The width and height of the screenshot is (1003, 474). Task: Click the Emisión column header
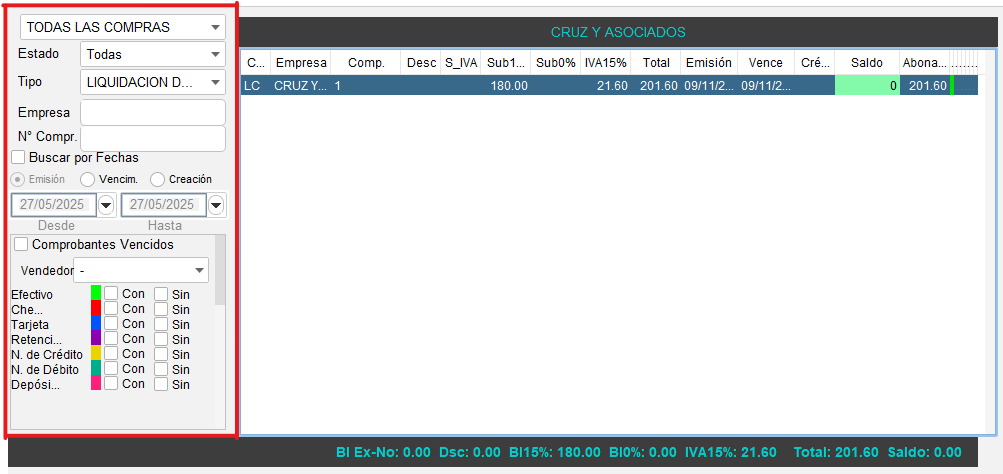[x=708, y=62]
